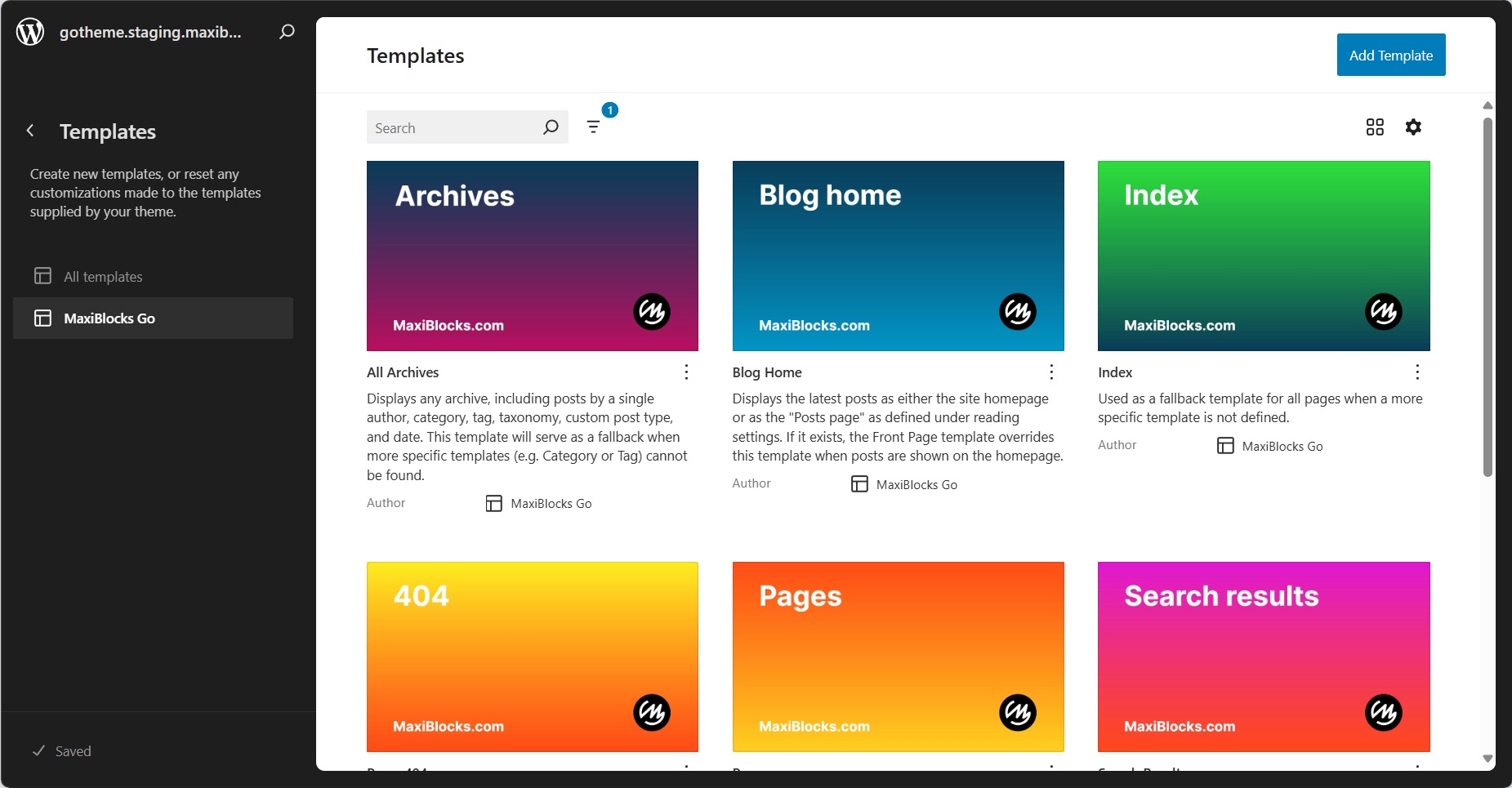
Task: Click the Blog Home title link
Action: (x=767, y=372)
